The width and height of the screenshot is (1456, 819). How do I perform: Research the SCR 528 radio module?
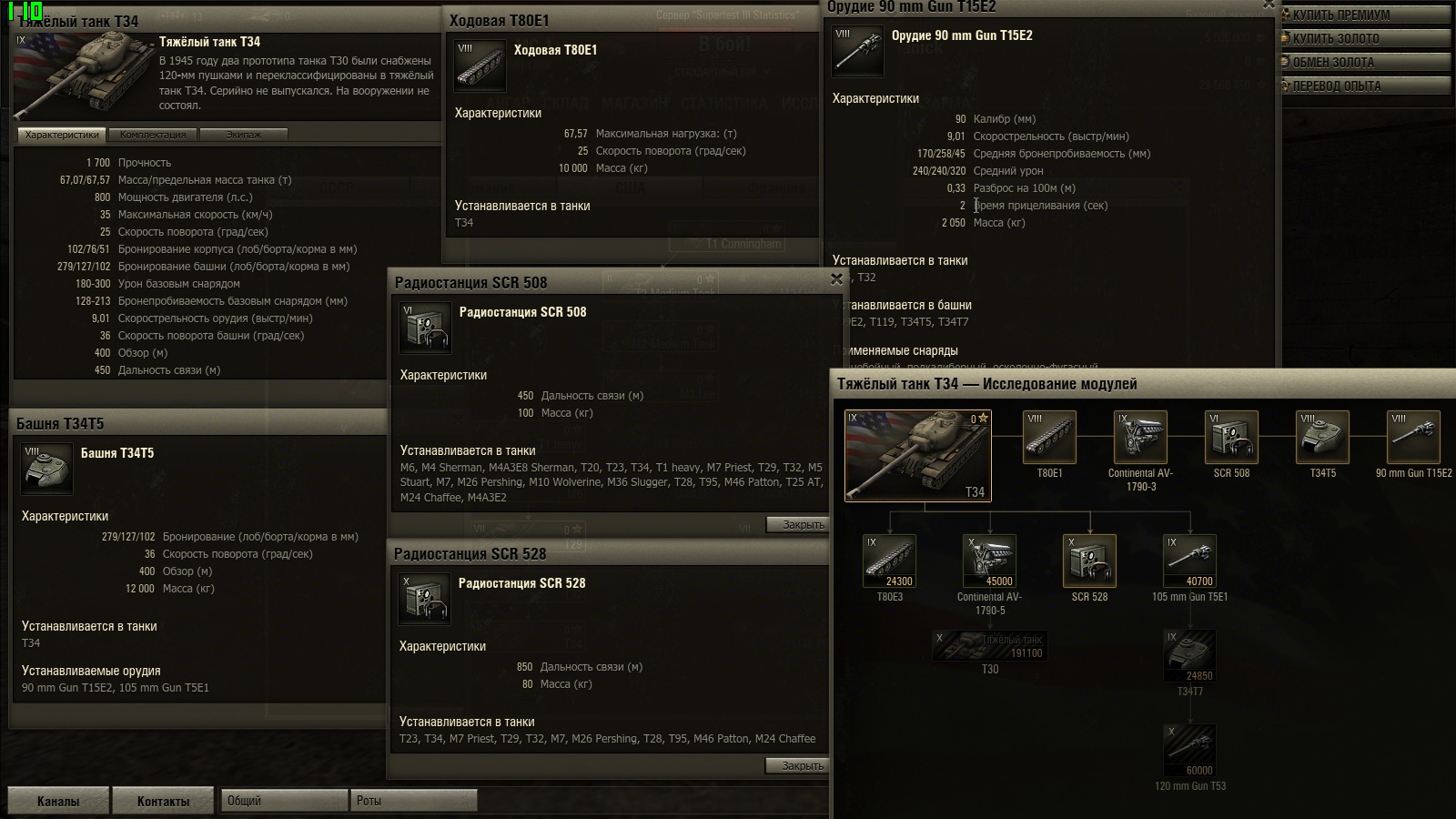(1089, 561)
